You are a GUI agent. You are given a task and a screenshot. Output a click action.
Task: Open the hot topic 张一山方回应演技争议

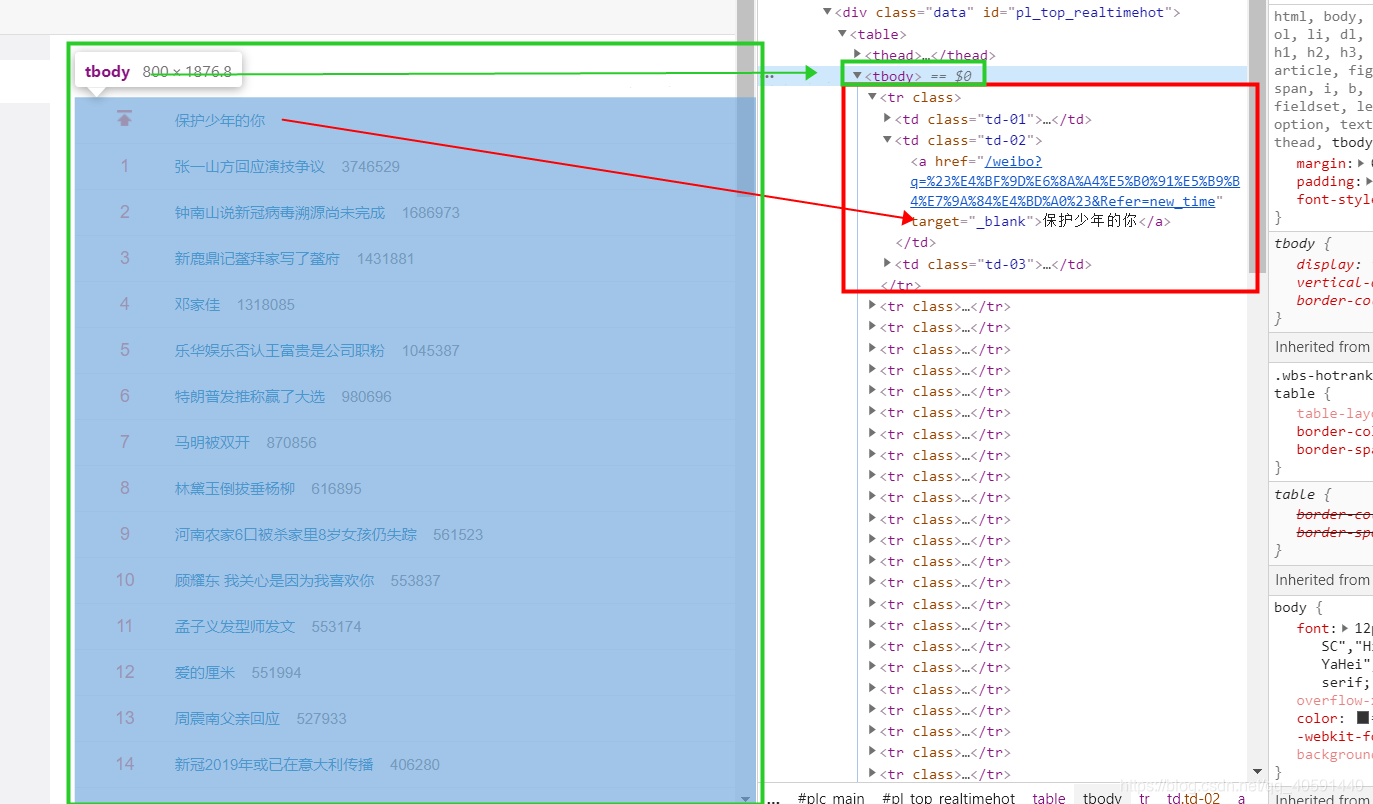tap(250, 166)
